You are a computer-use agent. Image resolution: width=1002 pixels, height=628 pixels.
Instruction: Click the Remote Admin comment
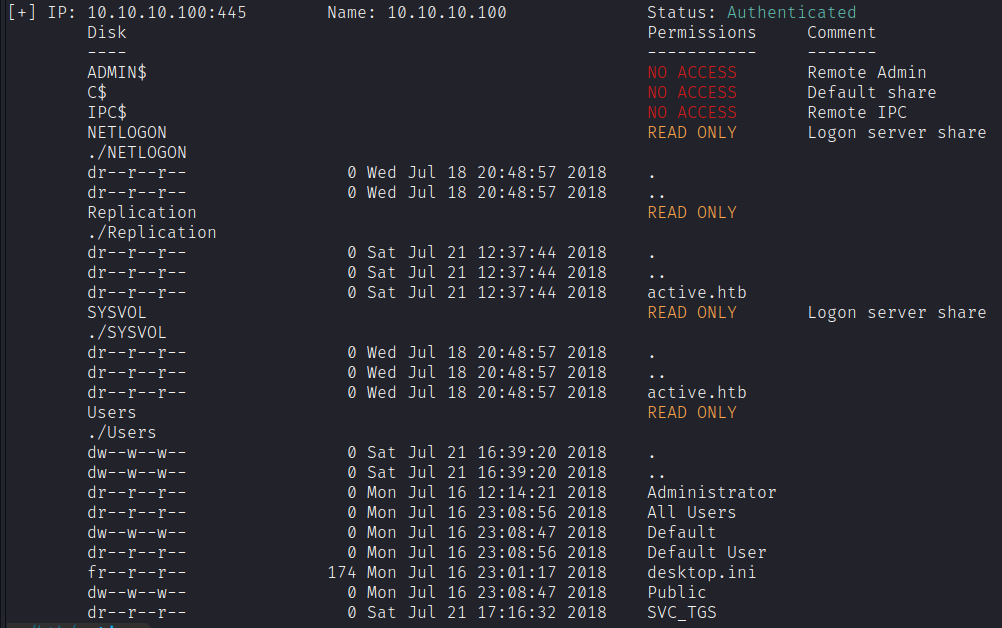click(867, 72)
